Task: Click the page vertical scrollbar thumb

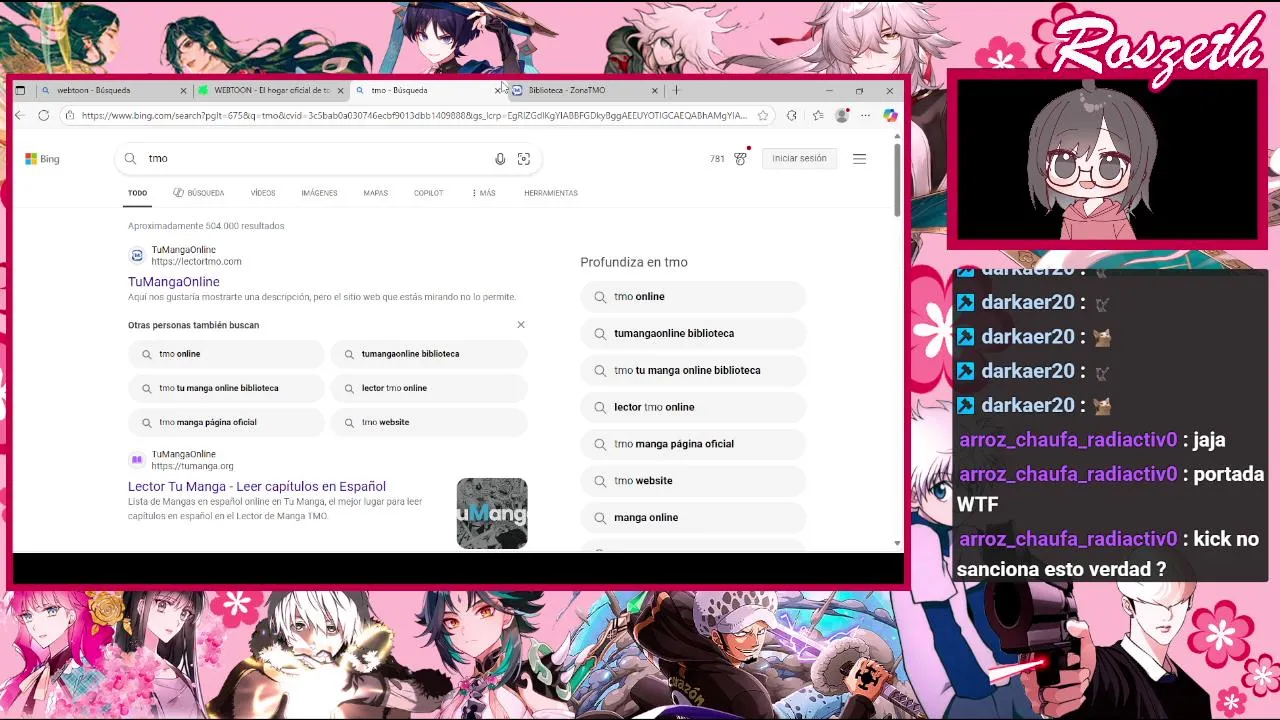Action: click(897, 178)
